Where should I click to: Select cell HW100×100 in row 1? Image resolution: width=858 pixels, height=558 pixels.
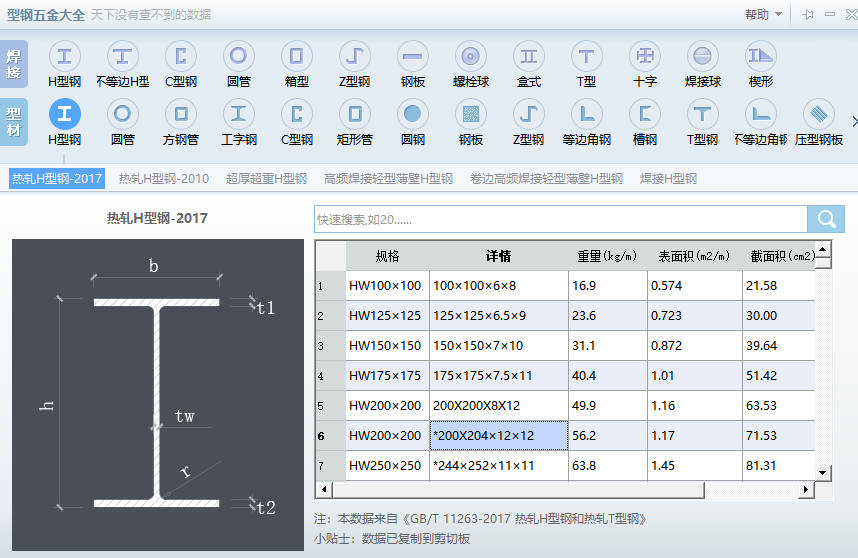pyautogui.click(x=387, y=286)
